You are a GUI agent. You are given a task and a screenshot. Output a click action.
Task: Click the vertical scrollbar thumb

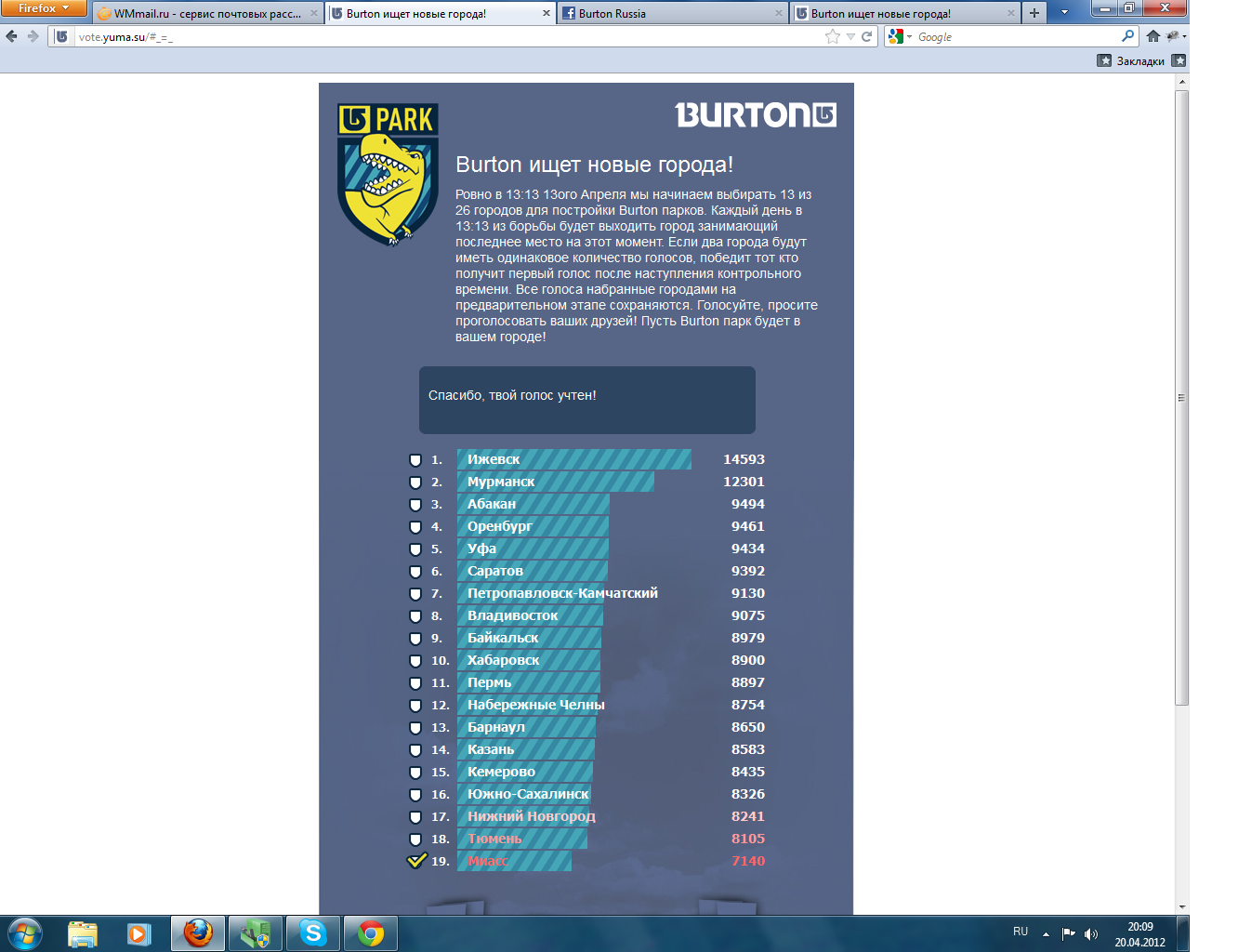click(1182, 397)
